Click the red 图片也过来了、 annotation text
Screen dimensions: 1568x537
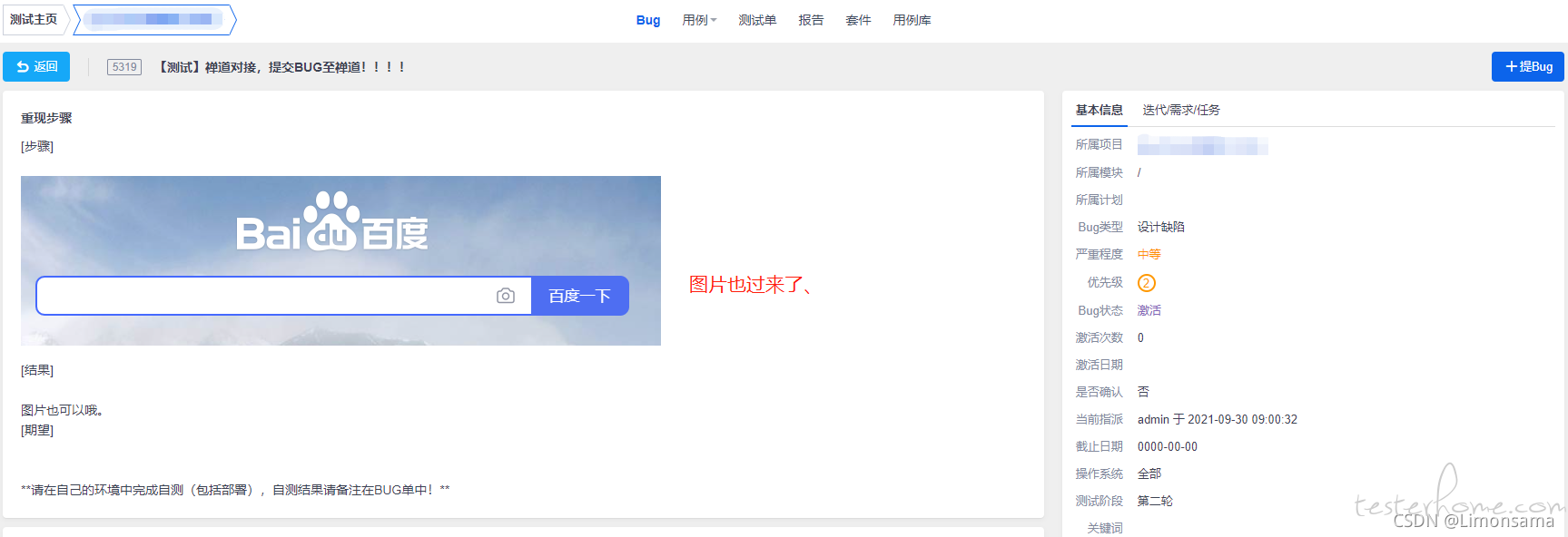point(751,285)
